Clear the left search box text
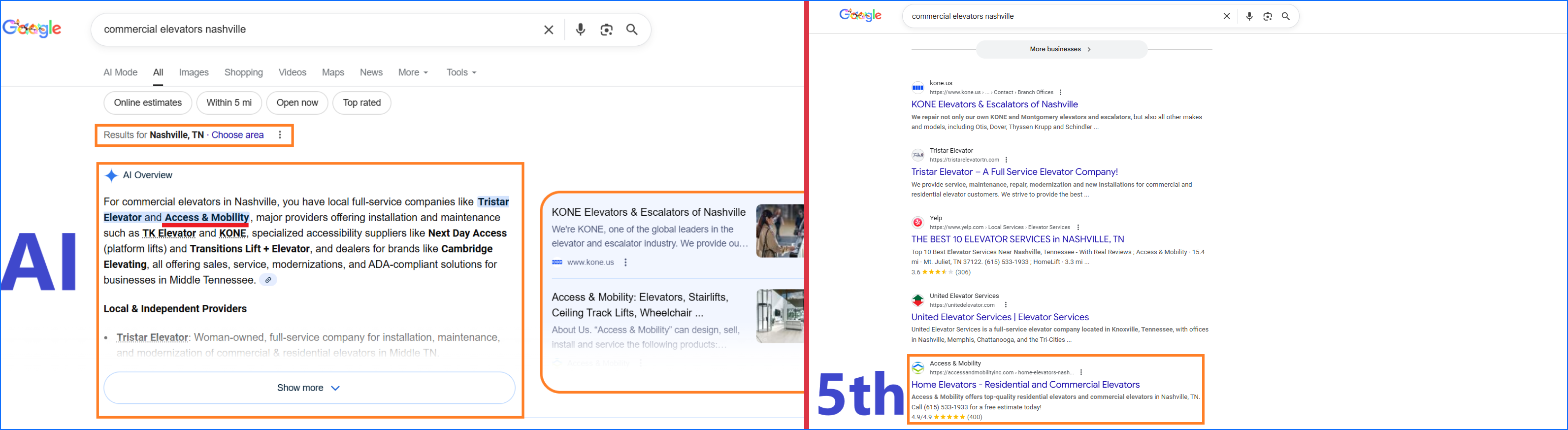 (x=549, y=30)
